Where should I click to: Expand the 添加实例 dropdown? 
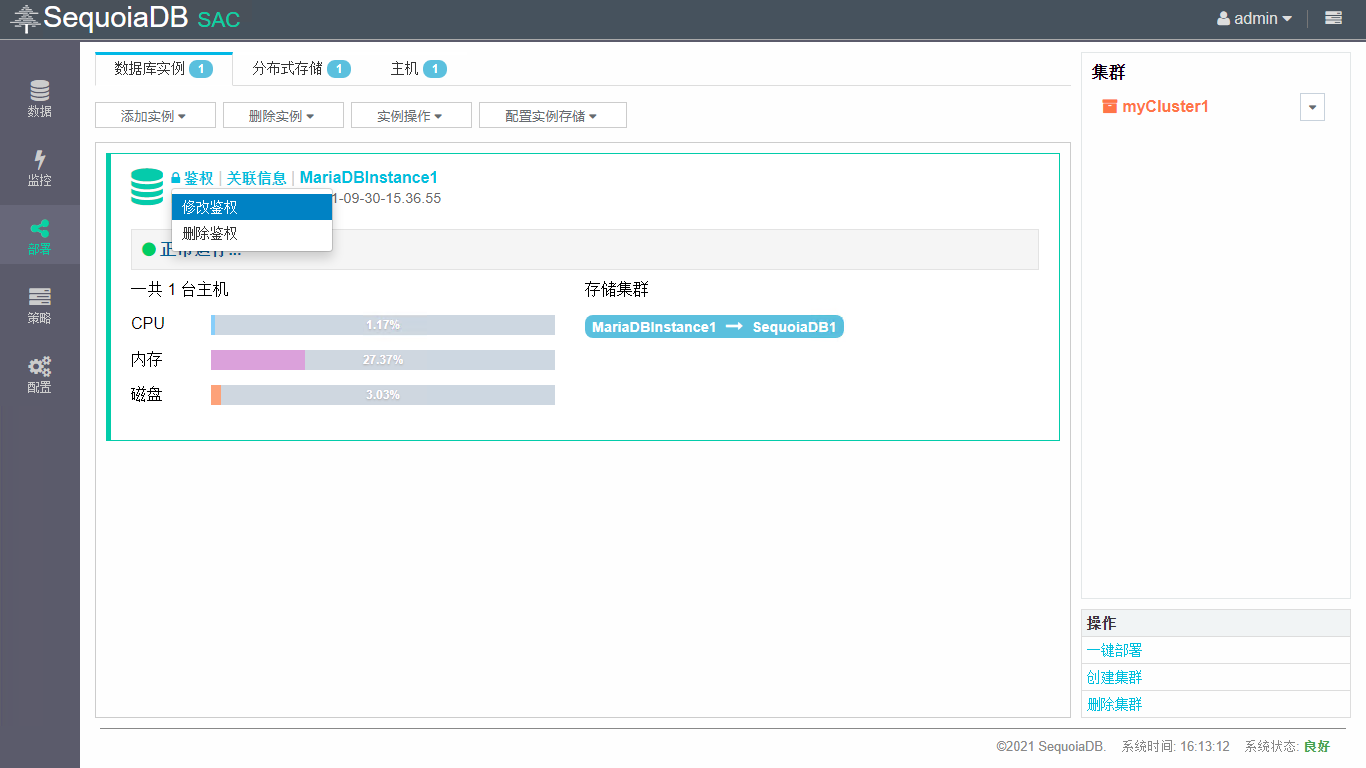(154, 116)
